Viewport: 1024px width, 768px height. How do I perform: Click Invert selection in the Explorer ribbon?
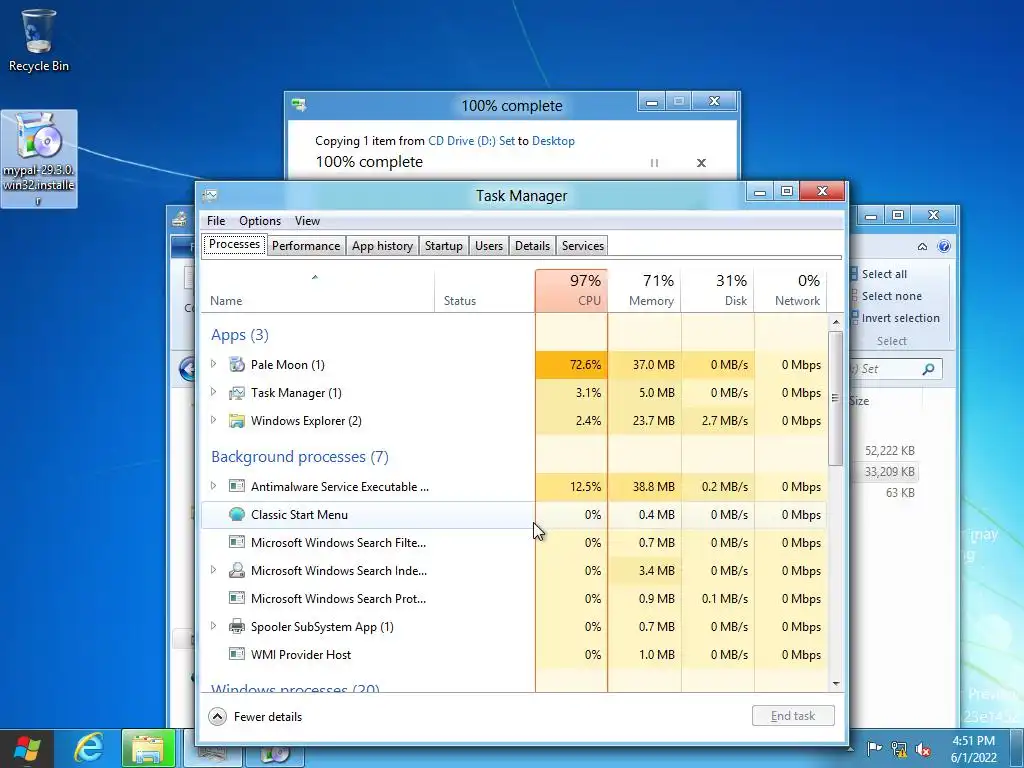tap(901, 319)
